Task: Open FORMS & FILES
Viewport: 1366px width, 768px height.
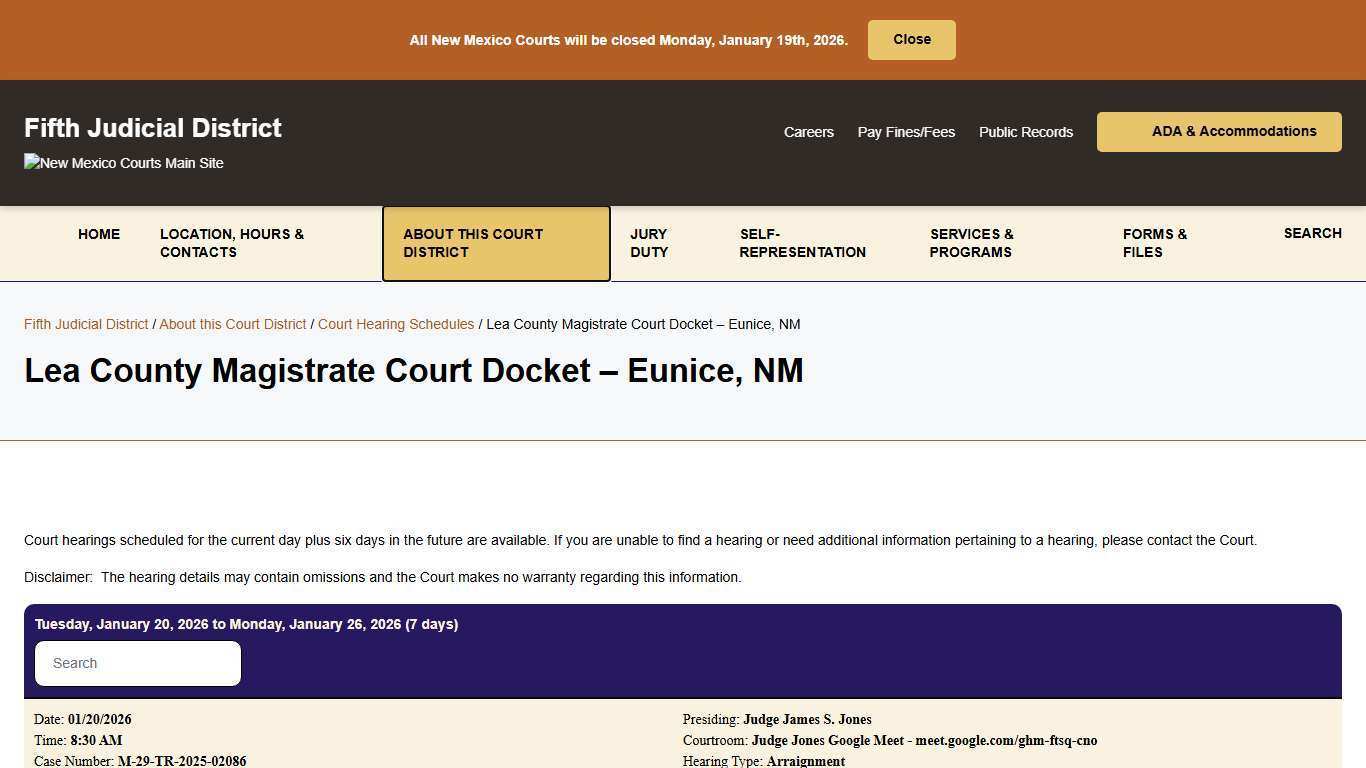Action: (x=1155, y=243)
